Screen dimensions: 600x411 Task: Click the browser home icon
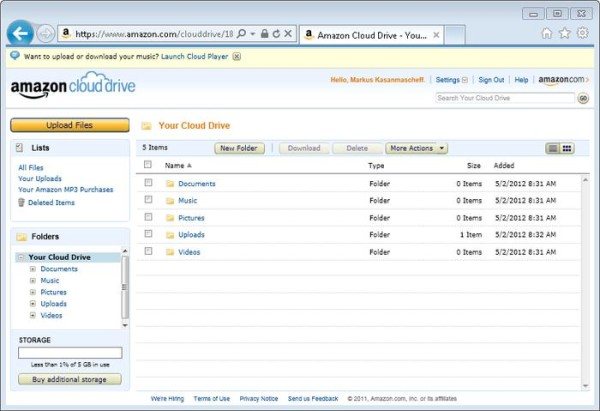[x=547, y=33]
